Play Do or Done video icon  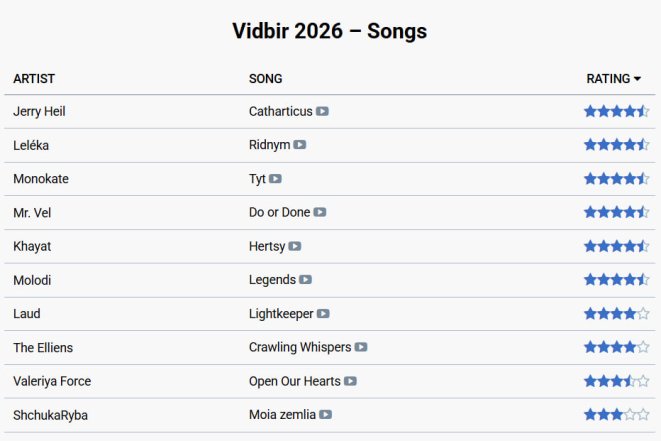click(x=320, y=213)
